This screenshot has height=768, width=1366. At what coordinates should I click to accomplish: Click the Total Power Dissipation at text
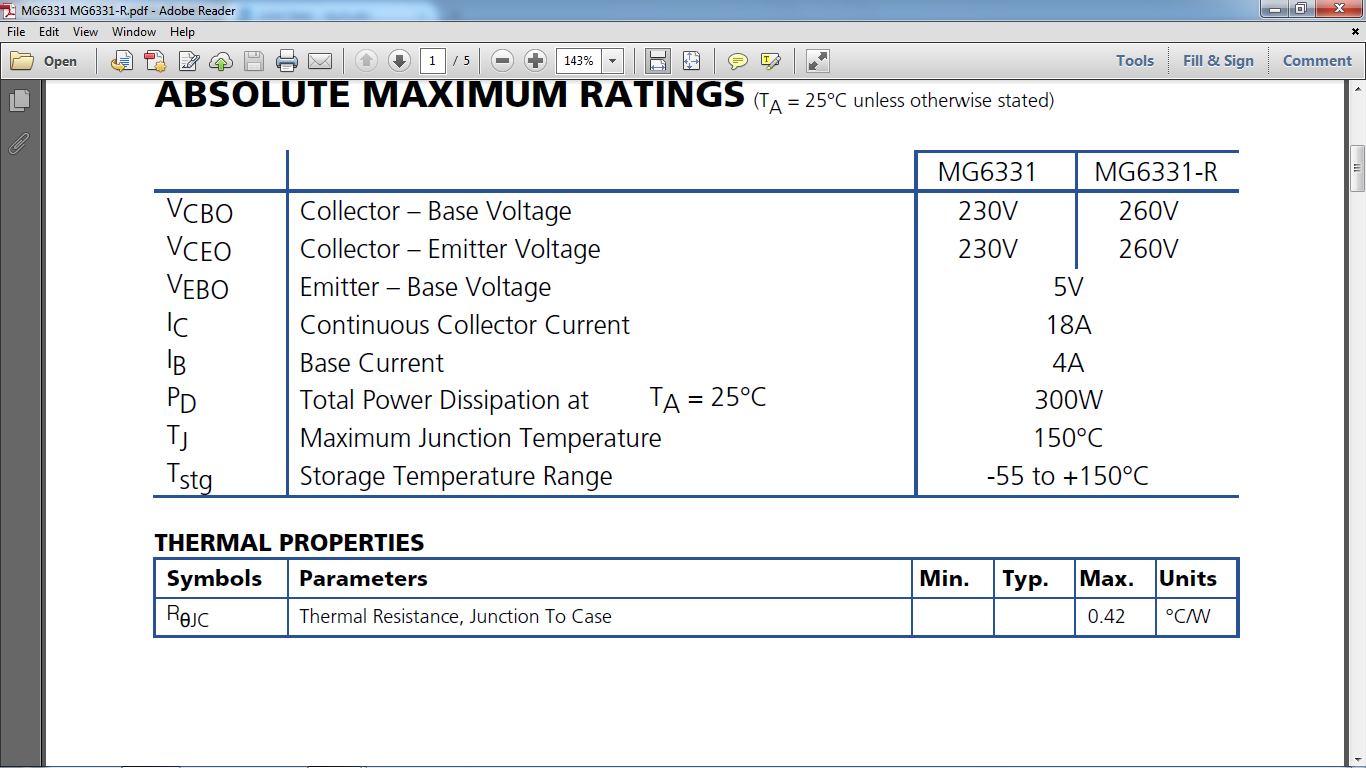pos(444,401)
